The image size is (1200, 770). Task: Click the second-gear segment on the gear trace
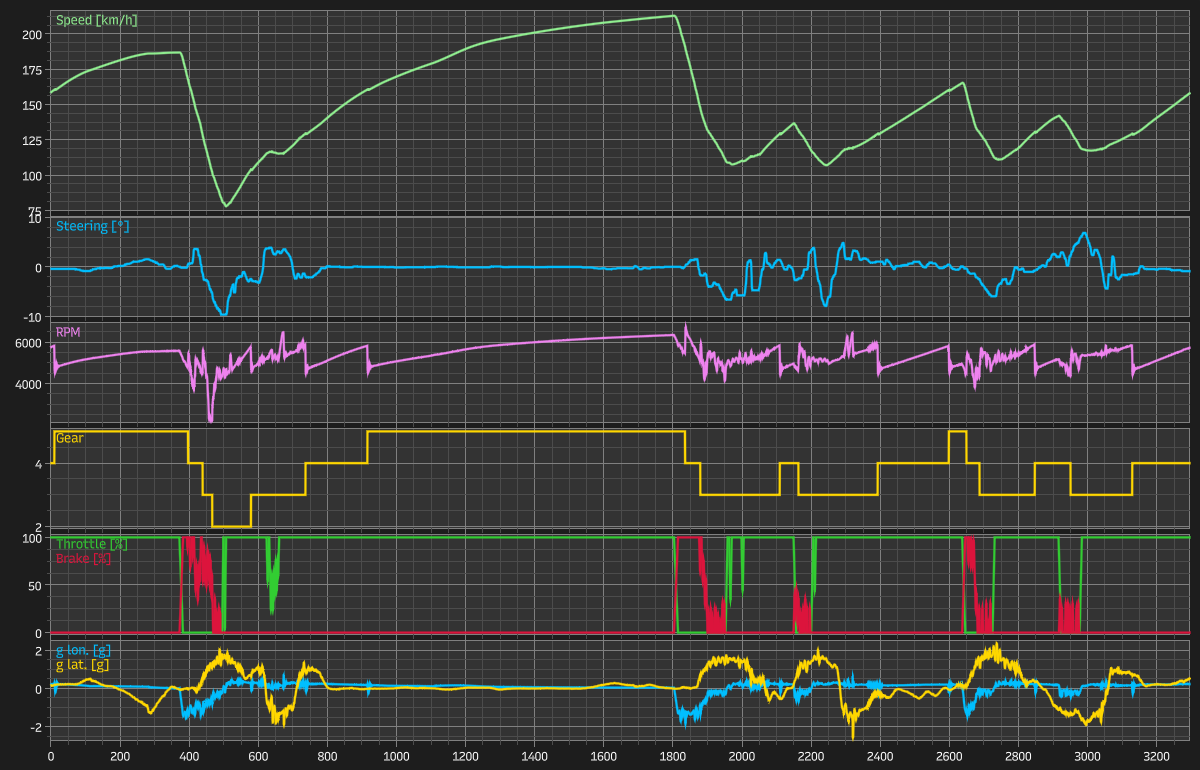pos(231,526)
